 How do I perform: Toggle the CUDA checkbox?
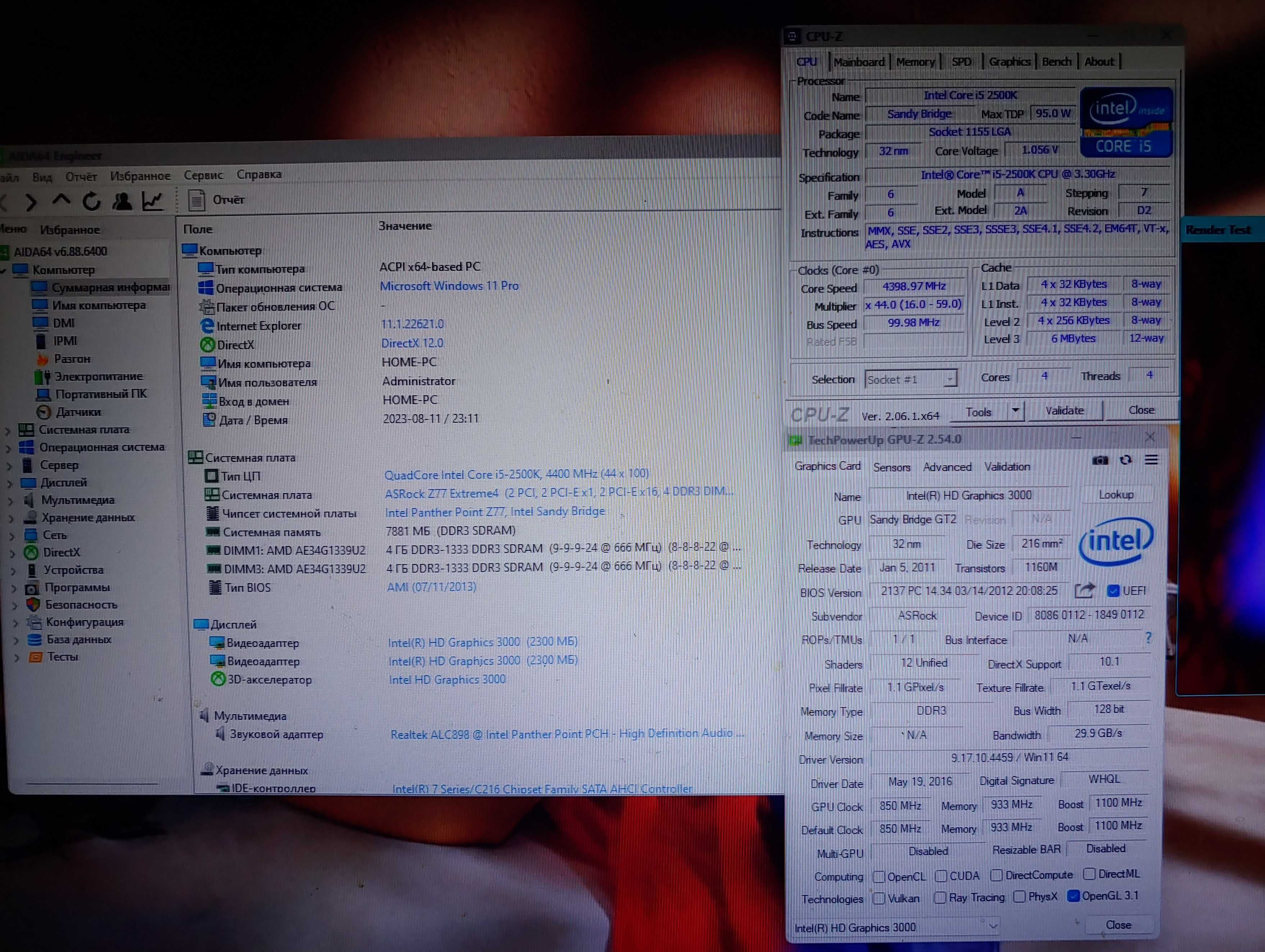[x=941, y=876]
